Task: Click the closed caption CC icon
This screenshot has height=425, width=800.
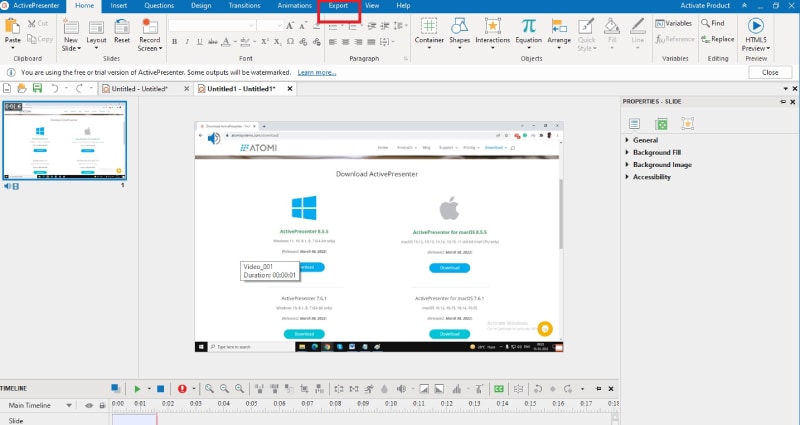Action: click(x=499, y=389)
